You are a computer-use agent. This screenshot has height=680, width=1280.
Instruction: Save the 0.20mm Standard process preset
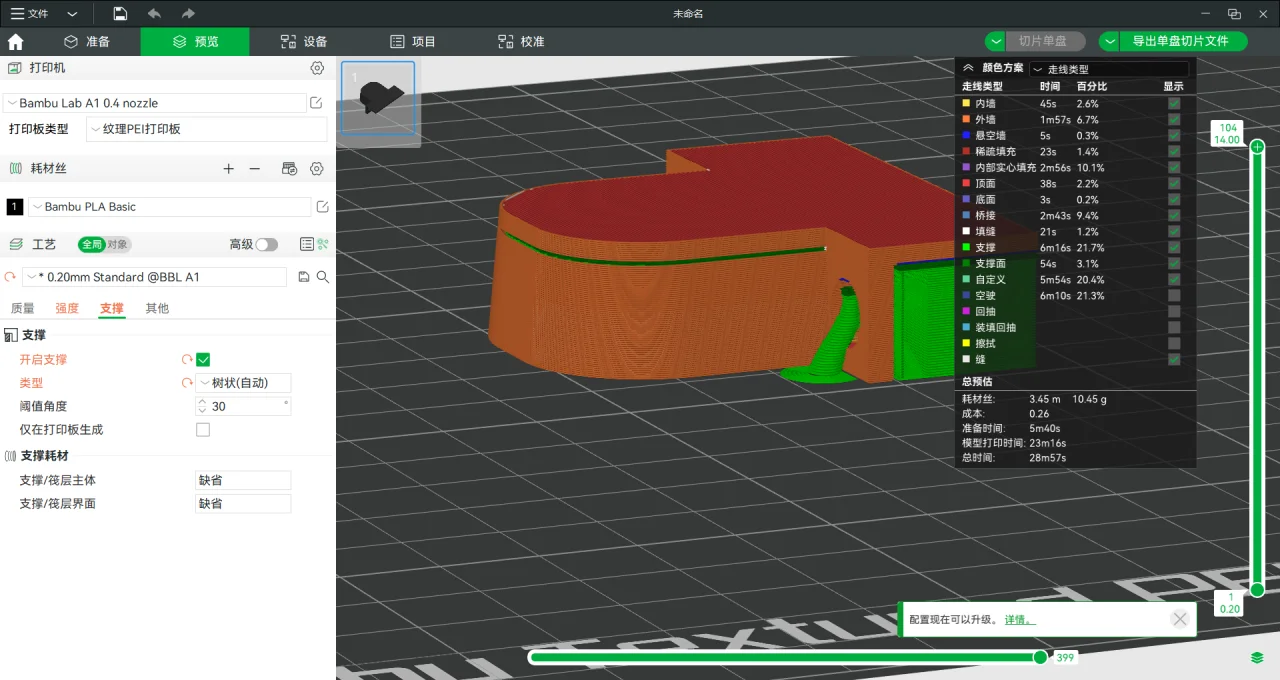pos(304,277)
